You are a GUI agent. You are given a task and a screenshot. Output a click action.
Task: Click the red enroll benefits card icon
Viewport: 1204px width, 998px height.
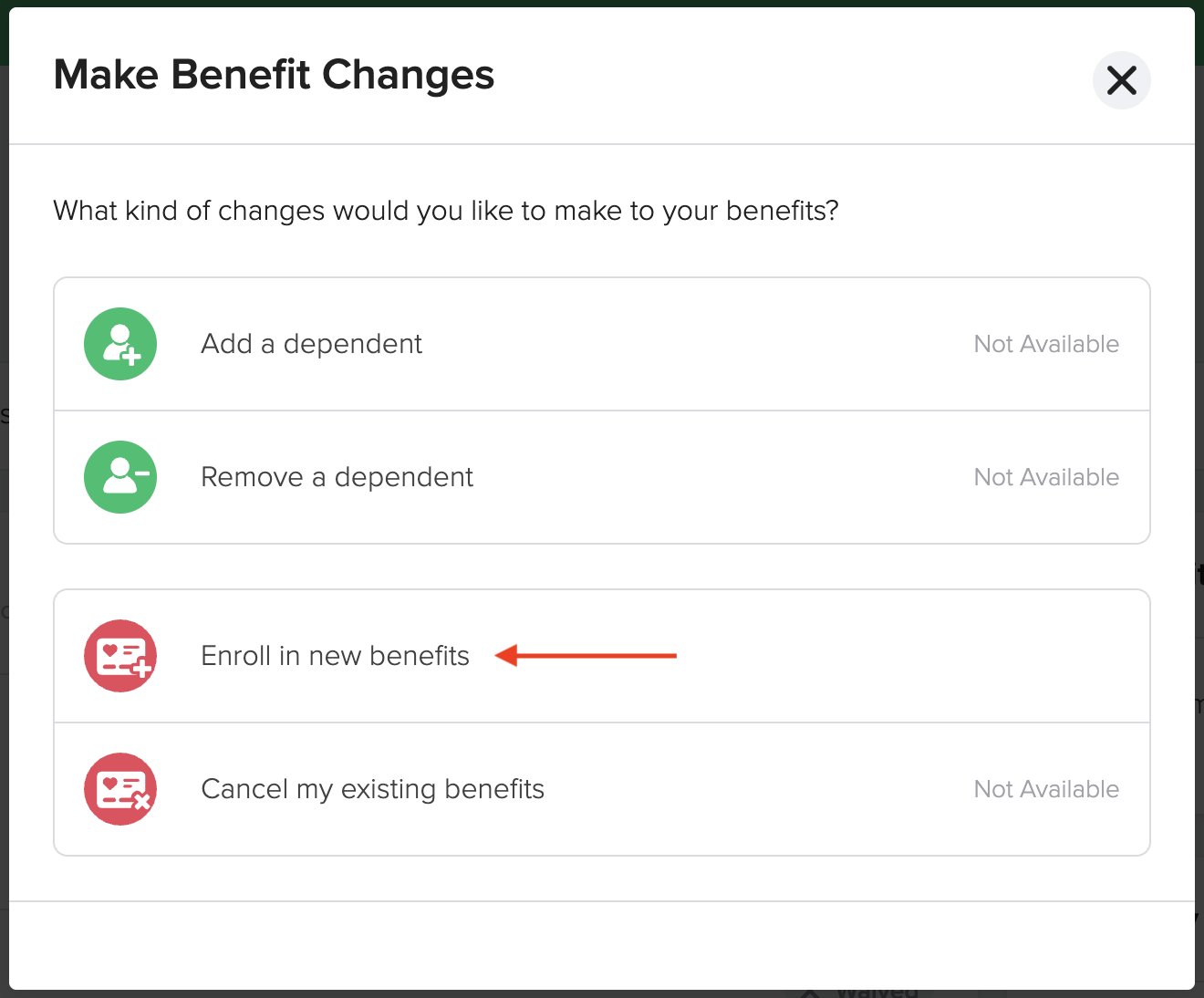point(120,655)
